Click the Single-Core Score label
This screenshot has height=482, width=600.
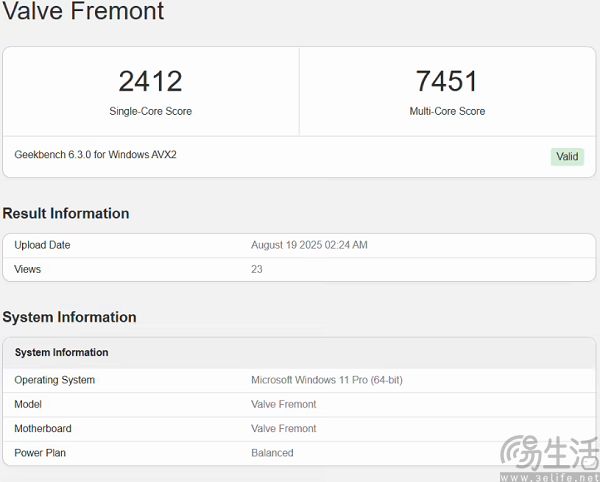(150, 111)
